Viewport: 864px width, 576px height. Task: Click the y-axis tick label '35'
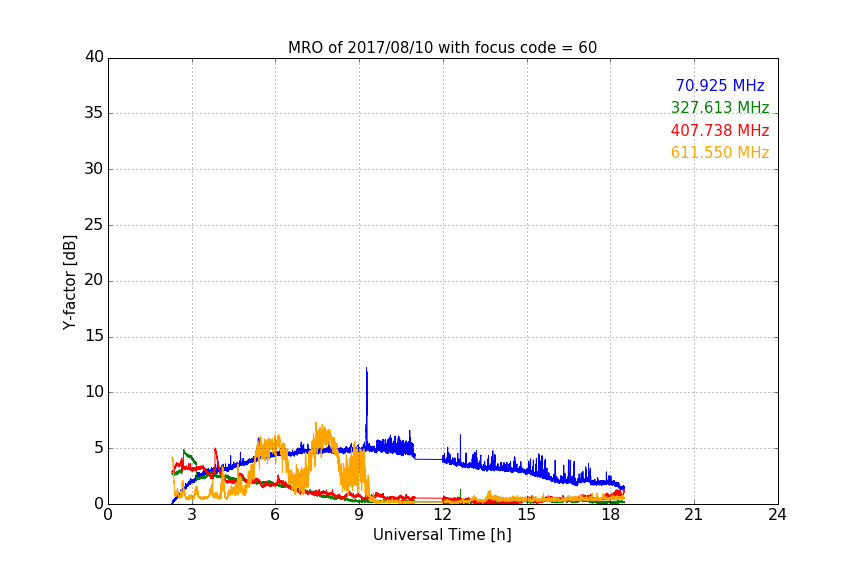[x=94, y=113]
